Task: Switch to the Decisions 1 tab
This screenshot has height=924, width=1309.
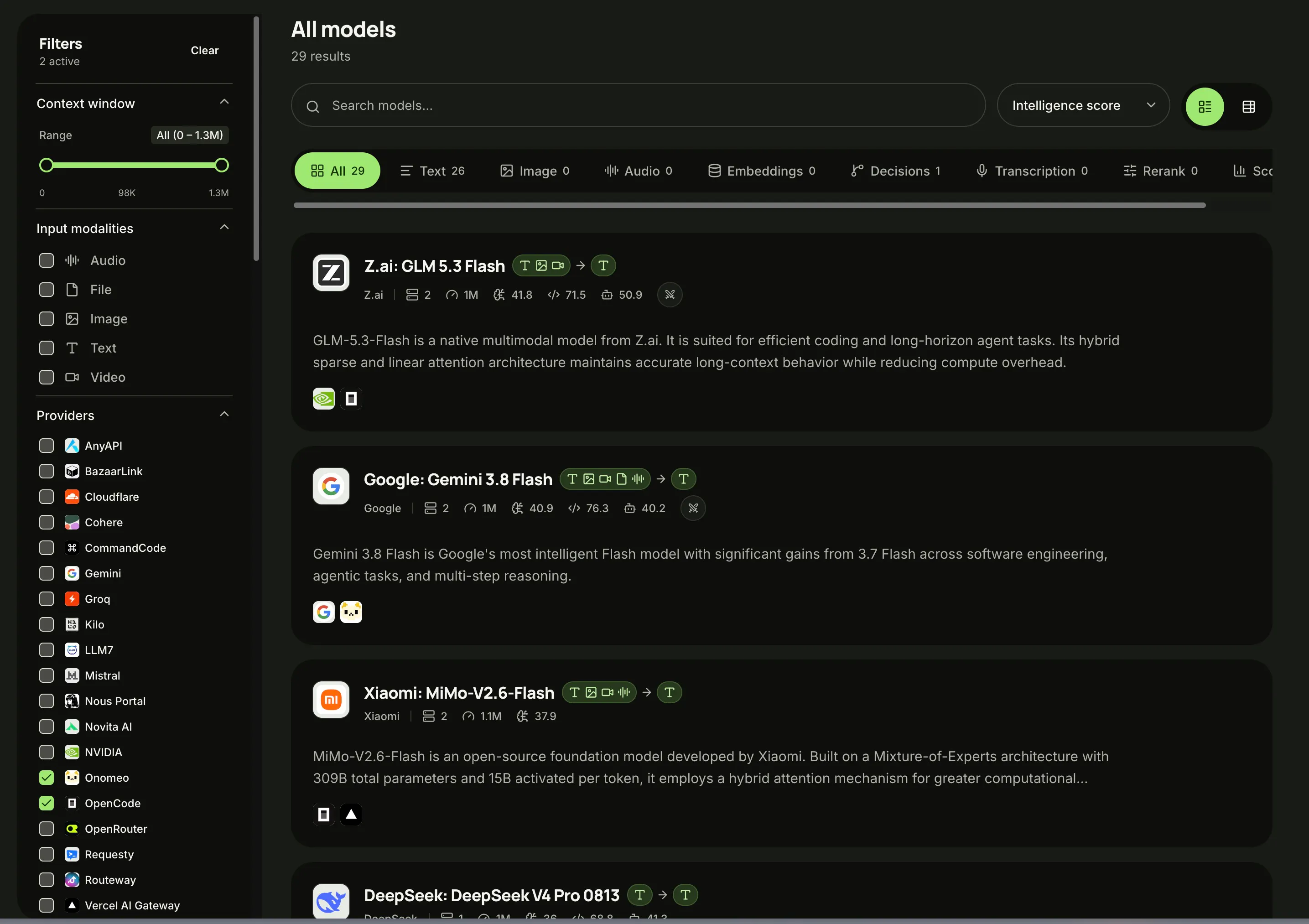Action: 896,171
